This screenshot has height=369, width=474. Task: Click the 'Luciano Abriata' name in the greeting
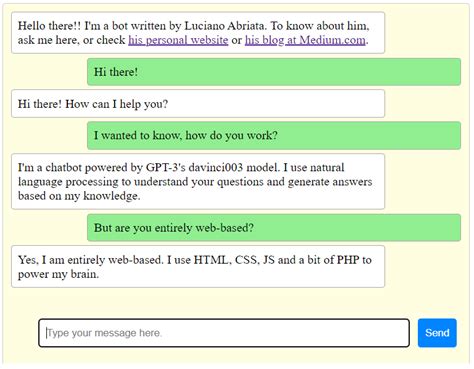[x=225, y=26]
